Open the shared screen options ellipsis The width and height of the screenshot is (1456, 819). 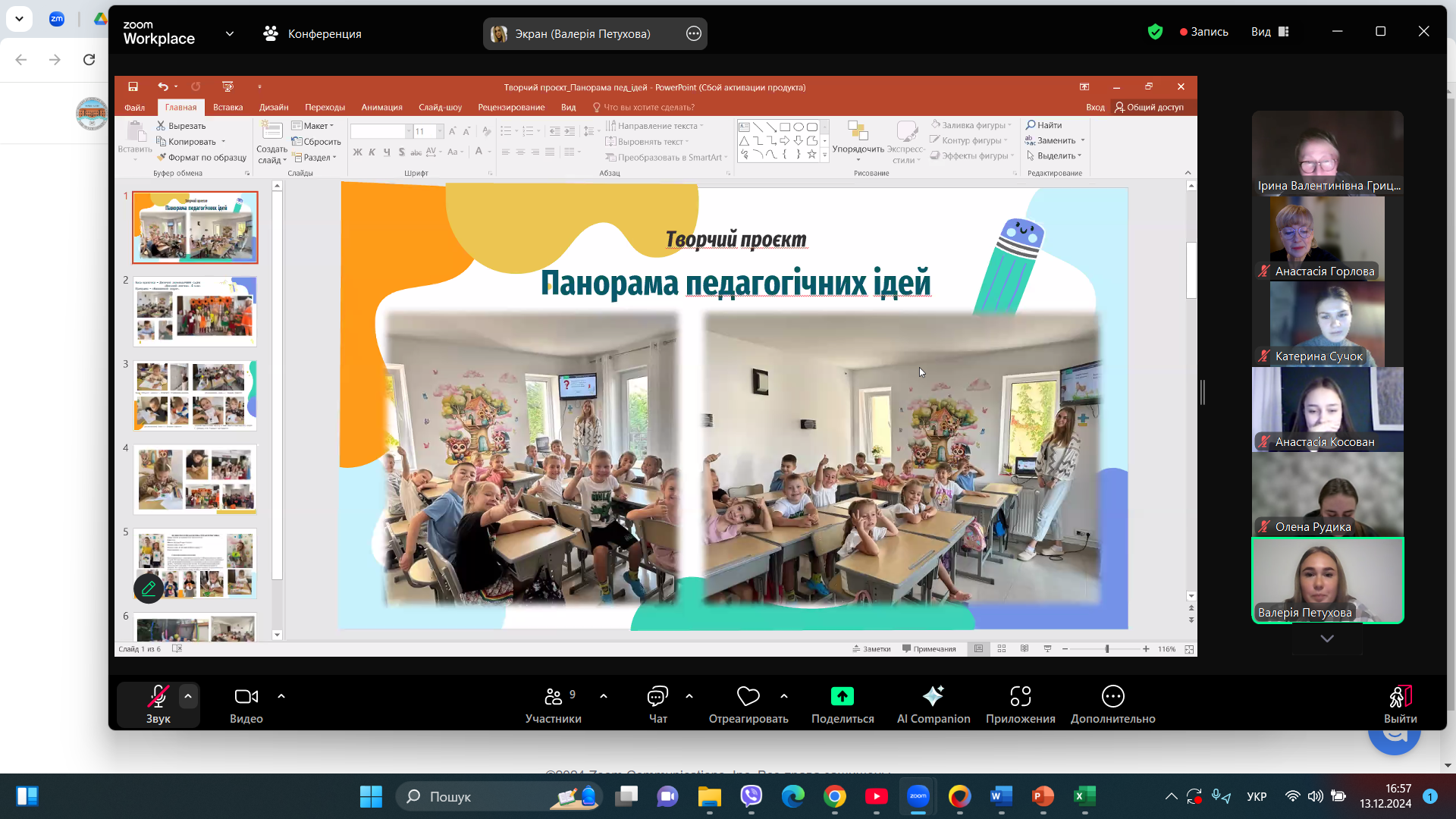693,33
